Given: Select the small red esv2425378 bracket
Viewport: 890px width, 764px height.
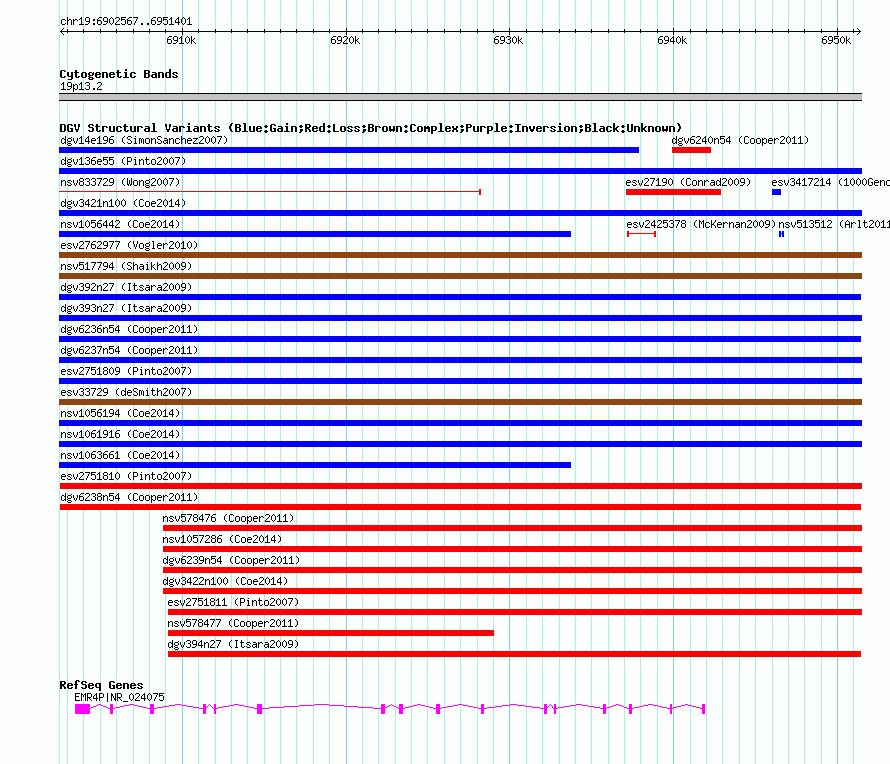Looking at the screenshot, I should coord(642,234).
